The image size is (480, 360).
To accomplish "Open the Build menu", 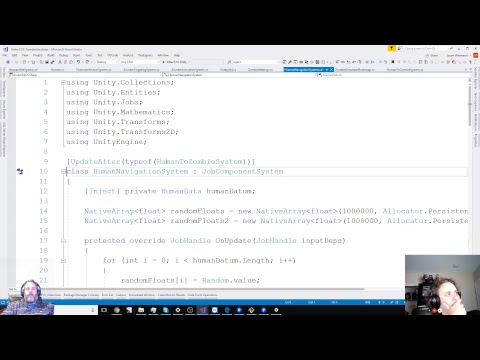I will pos(51,55).
